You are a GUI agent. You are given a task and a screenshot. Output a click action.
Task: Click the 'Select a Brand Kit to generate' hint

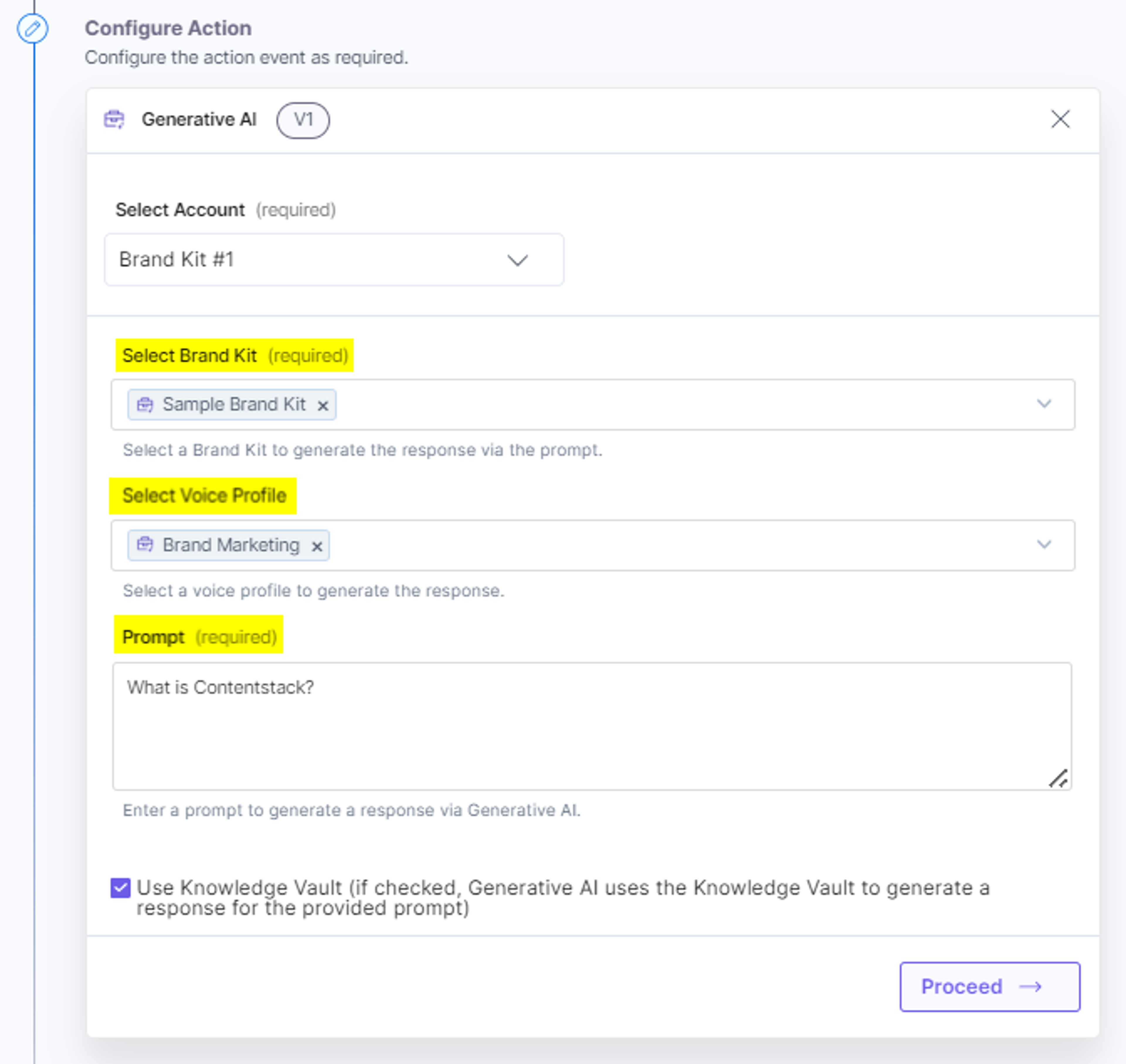click(x=362, y=450)
